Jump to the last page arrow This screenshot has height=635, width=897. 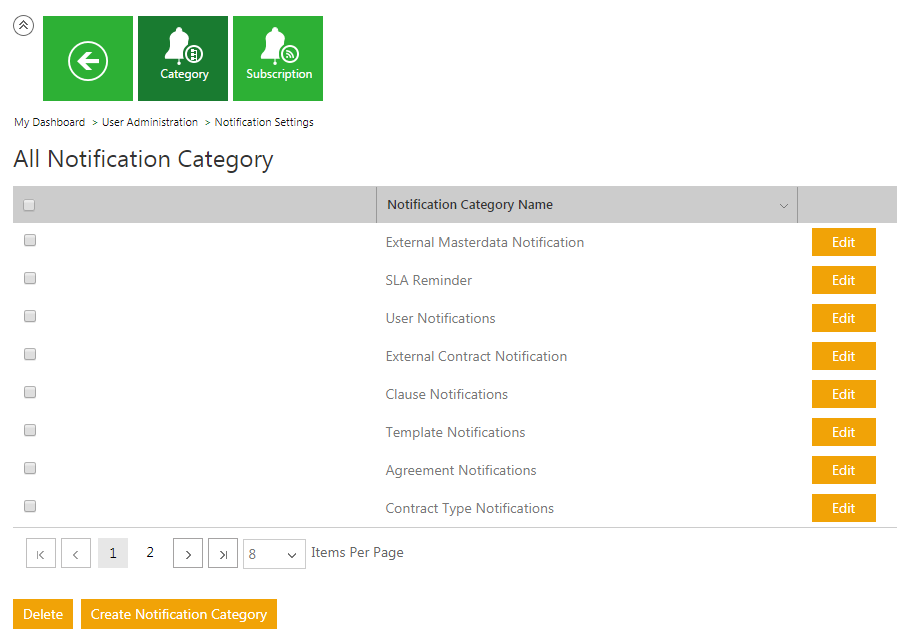coord(223,553)
